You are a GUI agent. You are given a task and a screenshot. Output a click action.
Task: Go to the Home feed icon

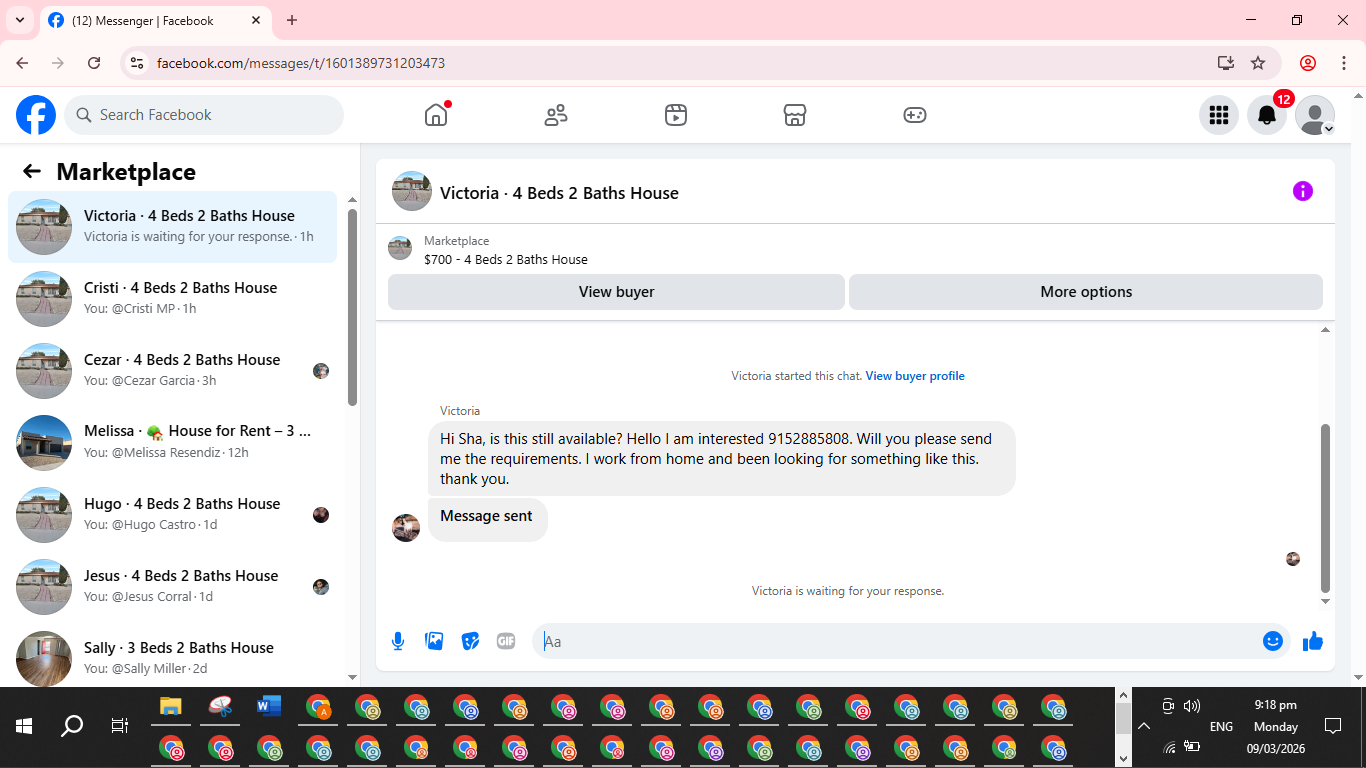click(x=436, y=115)
